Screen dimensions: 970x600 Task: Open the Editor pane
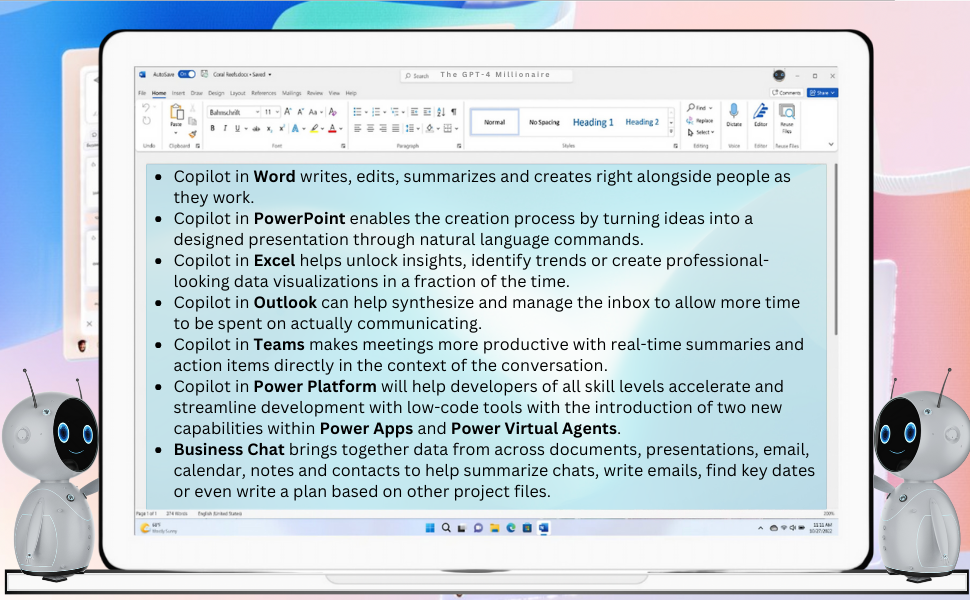pyautogui.click(x=760, y=113)
